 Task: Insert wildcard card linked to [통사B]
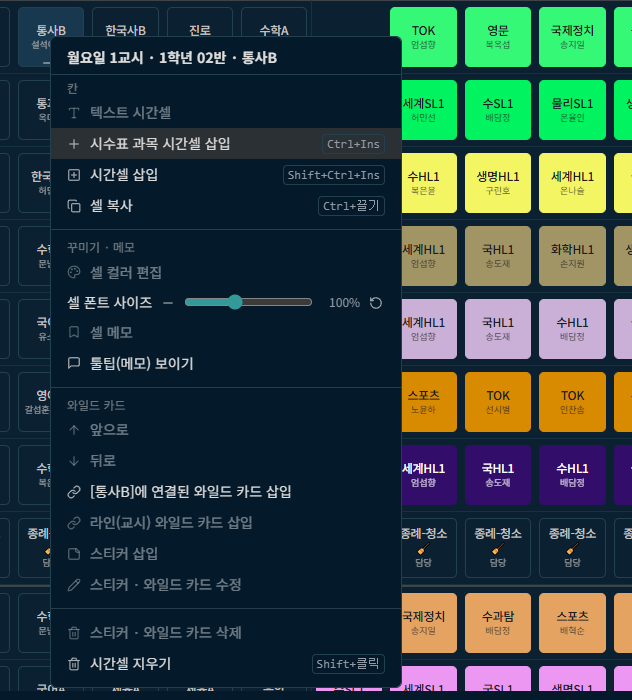(226, 492)
